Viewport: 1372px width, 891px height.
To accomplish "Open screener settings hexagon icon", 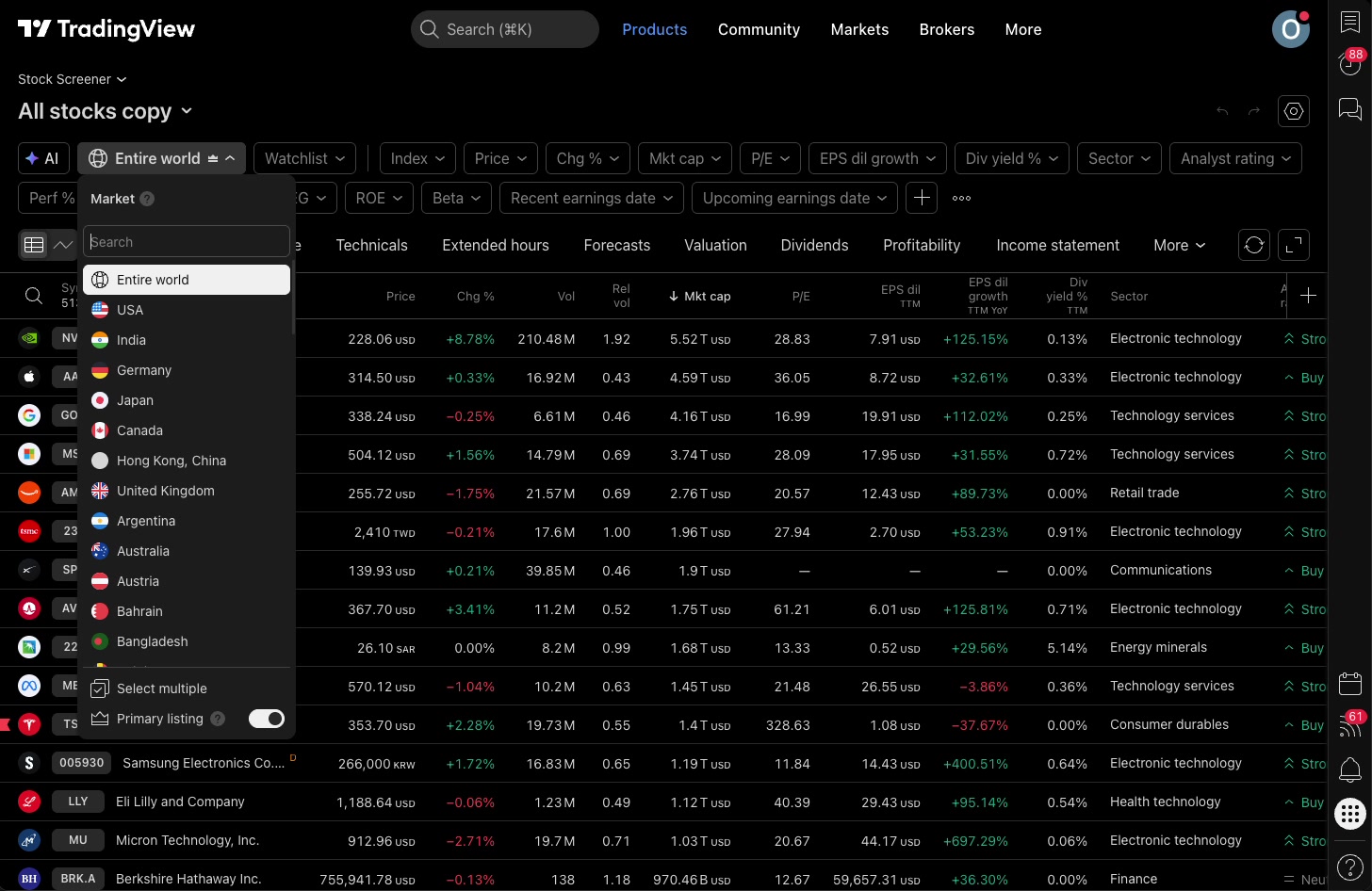I will (1294, 111).
